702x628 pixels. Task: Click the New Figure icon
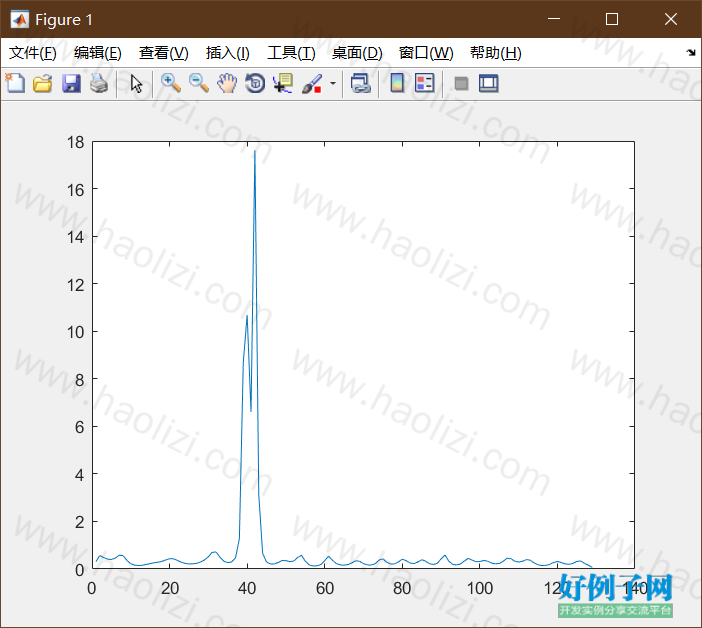coord(15,83)
